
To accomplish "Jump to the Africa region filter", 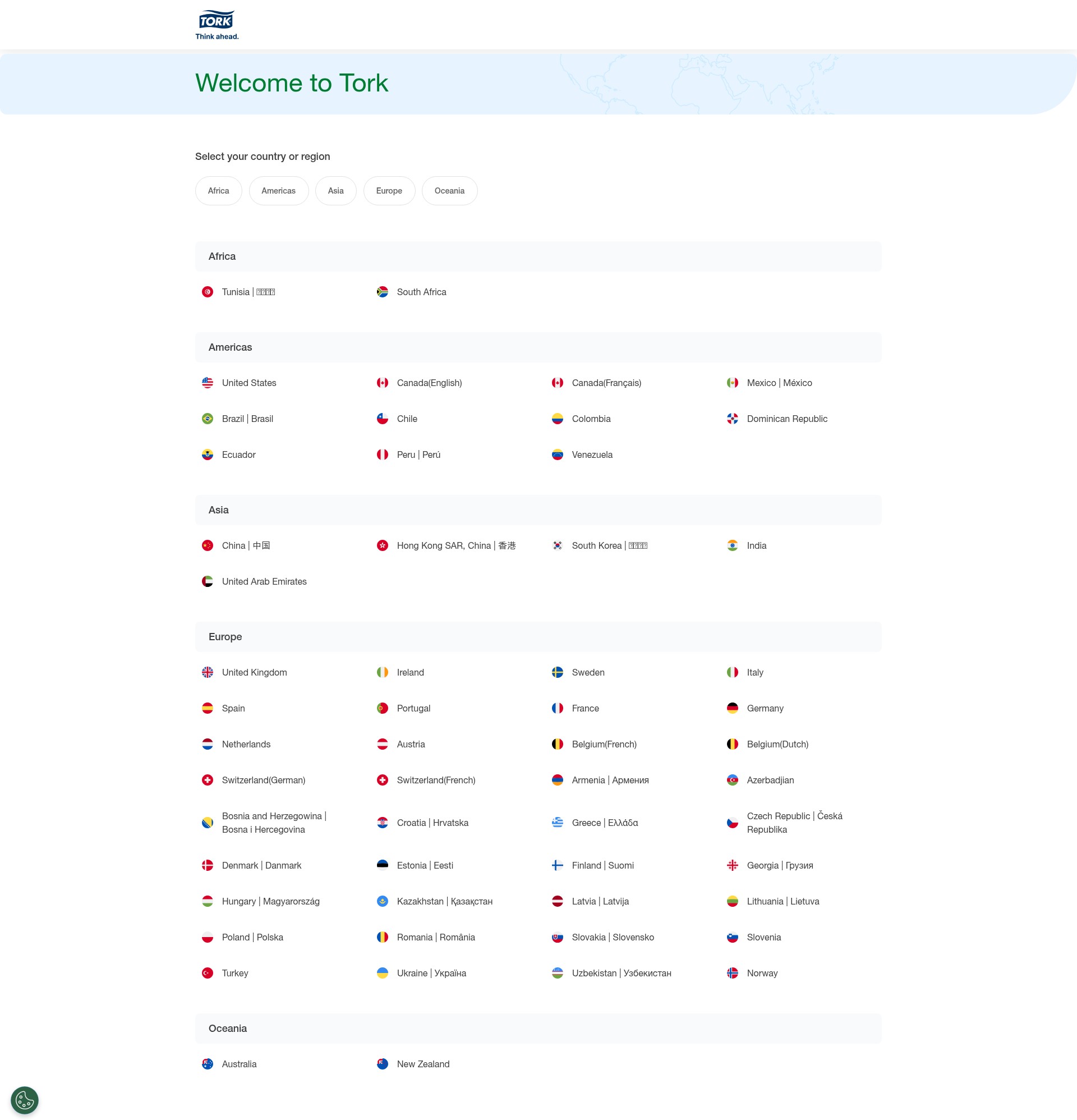I will point(218,191).
